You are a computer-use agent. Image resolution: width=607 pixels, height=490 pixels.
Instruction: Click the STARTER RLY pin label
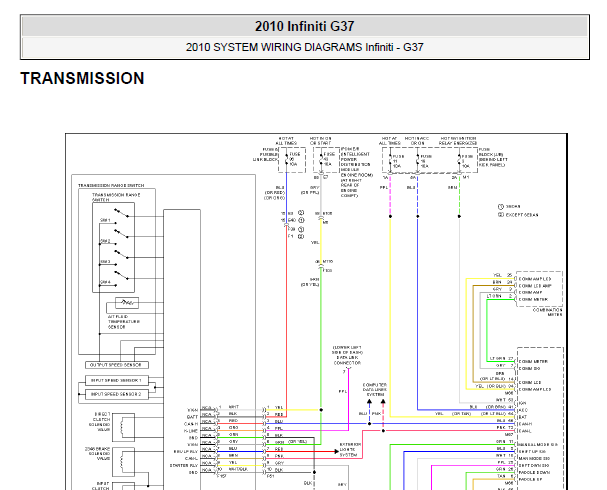click(184, 466)
